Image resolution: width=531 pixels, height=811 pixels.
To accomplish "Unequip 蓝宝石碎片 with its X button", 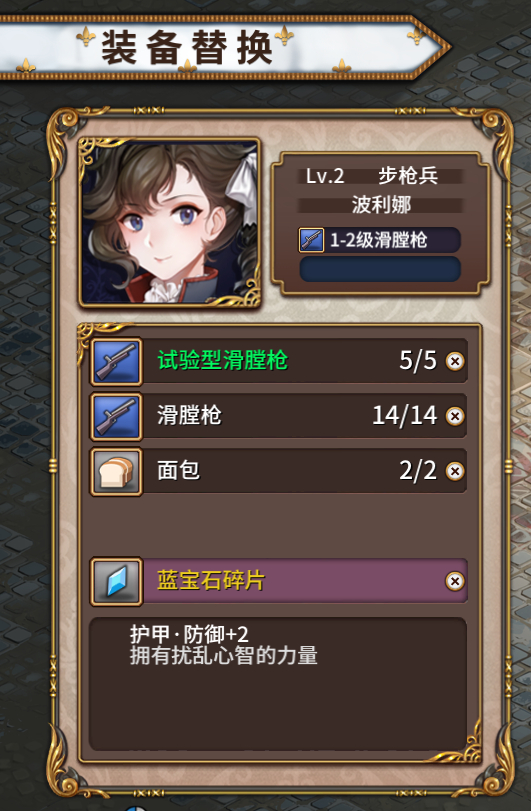I will [455, 581].
